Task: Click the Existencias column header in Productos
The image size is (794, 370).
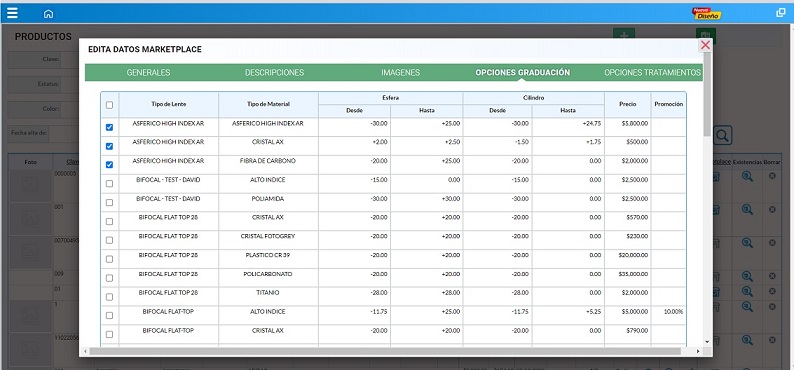Action: pyautogui.click(x=747, y=162)
